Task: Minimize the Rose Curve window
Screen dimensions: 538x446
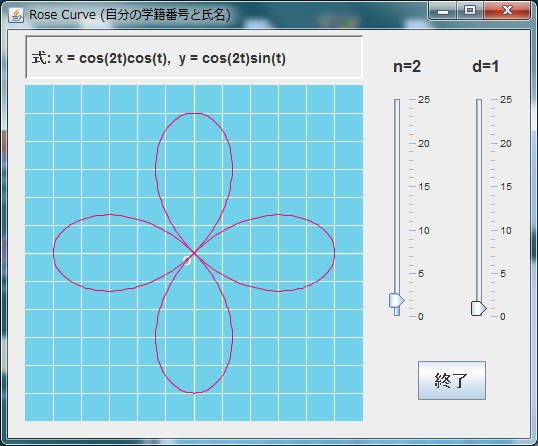Action: [443, 11]
